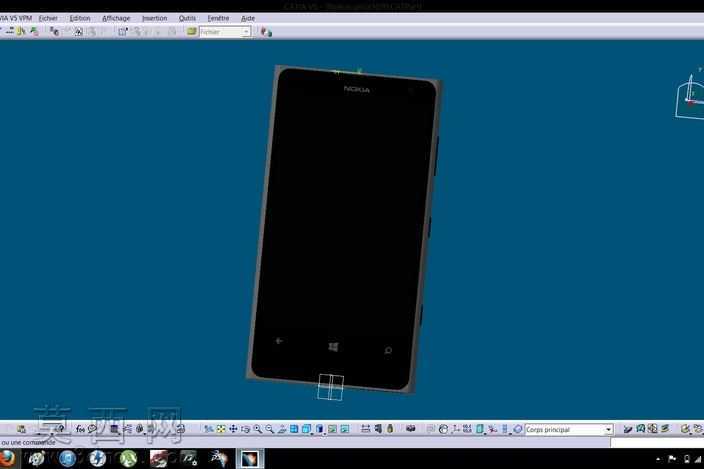704x469 pixels.
Task: Open the Affichage menu
Action: pyautogui.click(x=116, y=18)
